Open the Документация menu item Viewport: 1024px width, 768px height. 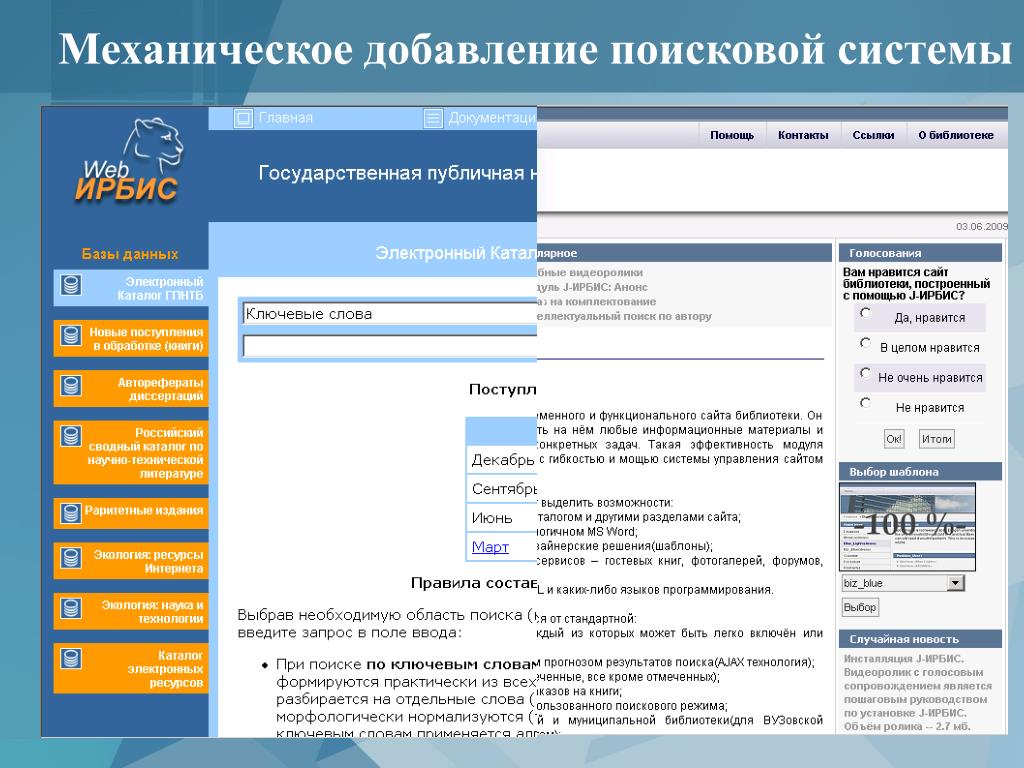click(x=492, y=118)
